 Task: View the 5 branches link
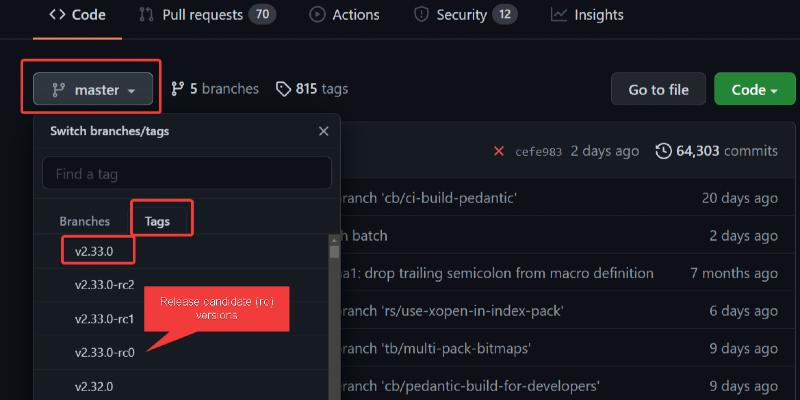[215, 89]
